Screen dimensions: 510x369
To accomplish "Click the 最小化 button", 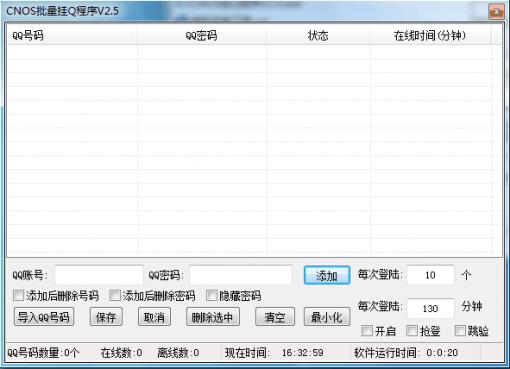I will [327, 317].
